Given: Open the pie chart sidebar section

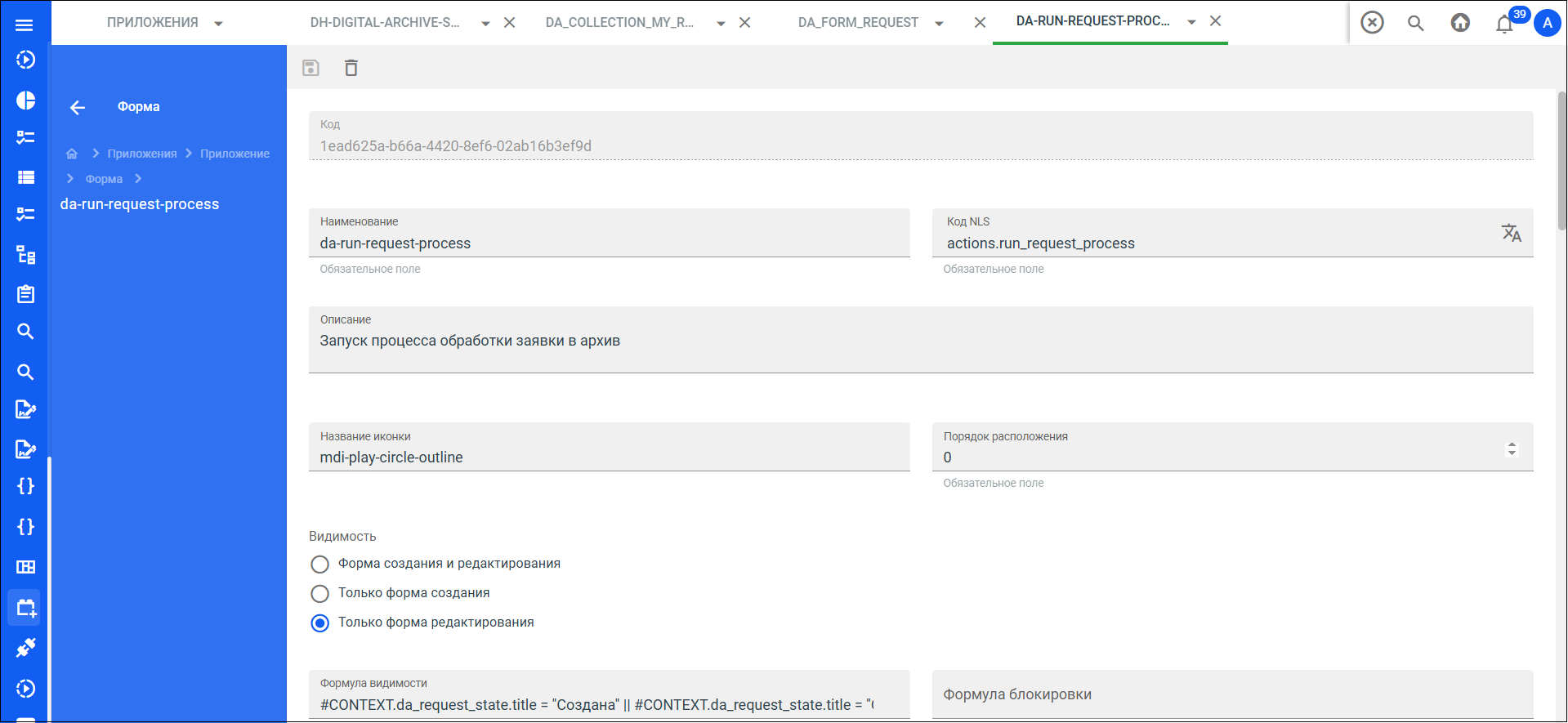Looking at the screenshot, I should click(x=25, y=100).
